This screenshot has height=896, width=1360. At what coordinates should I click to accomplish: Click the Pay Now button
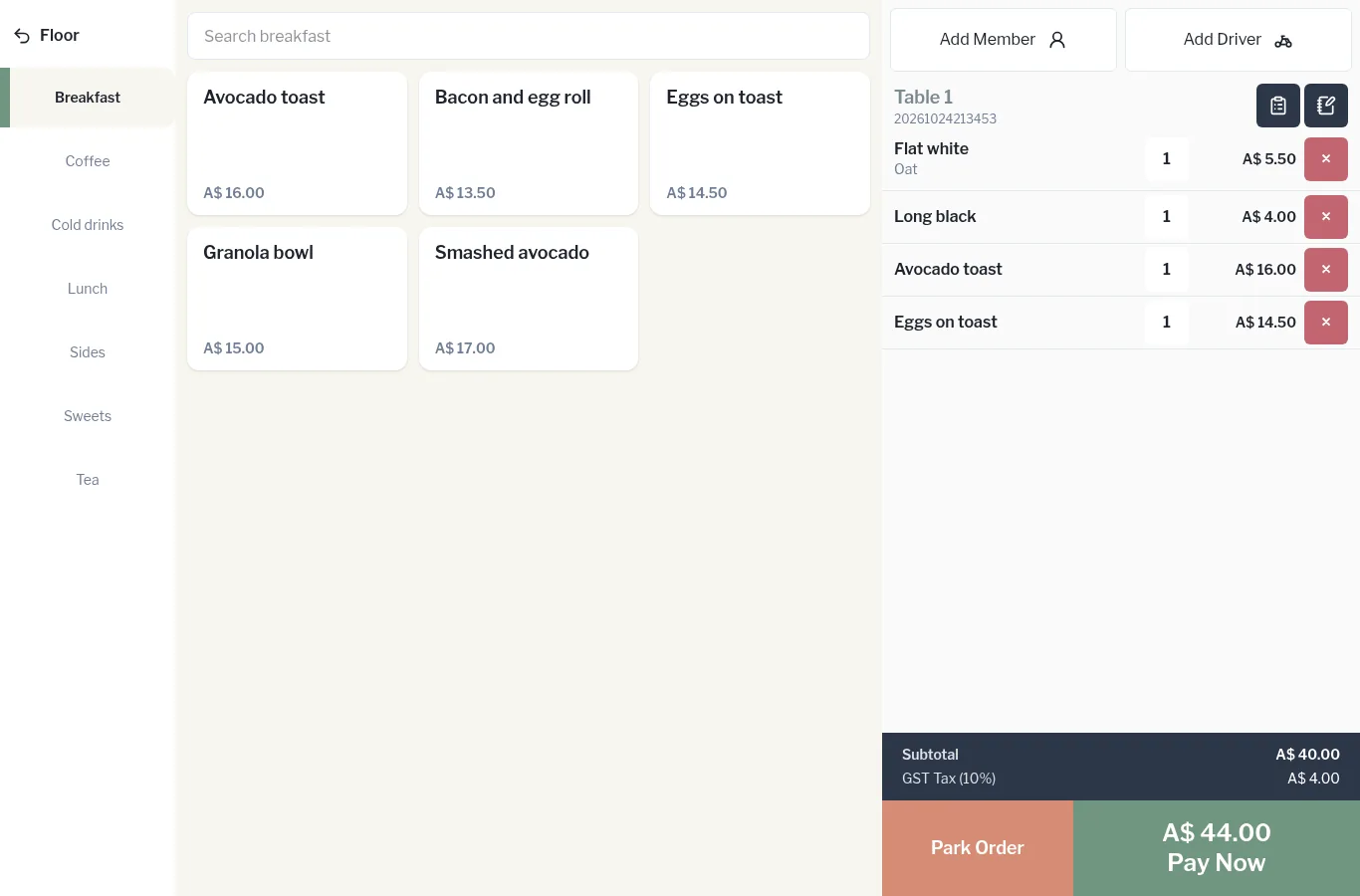(1217, 848)
